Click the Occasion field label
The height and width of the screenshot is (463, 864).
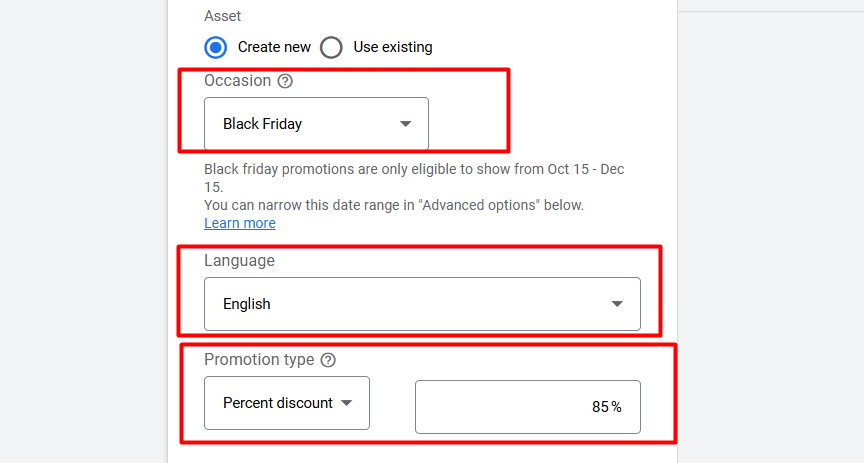click(237, 81)
